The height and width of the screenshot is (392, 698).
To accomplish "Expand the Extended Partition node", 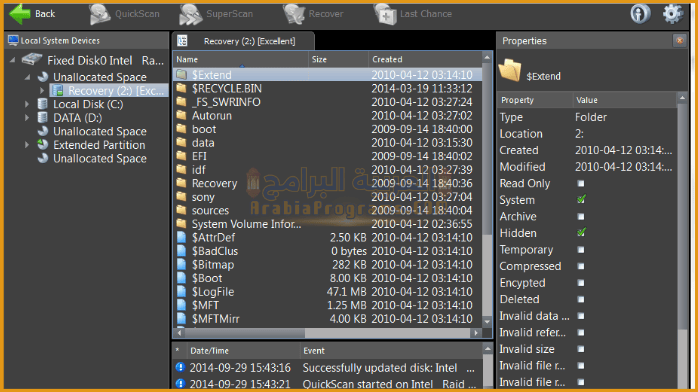I will (x=27, y=145).
